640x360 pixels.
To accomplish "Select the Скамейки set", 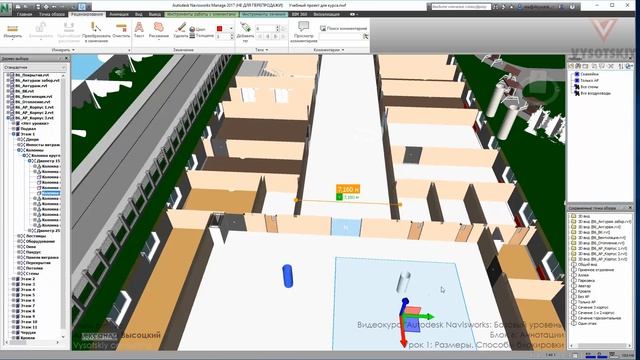I will [x=589, y=74].
